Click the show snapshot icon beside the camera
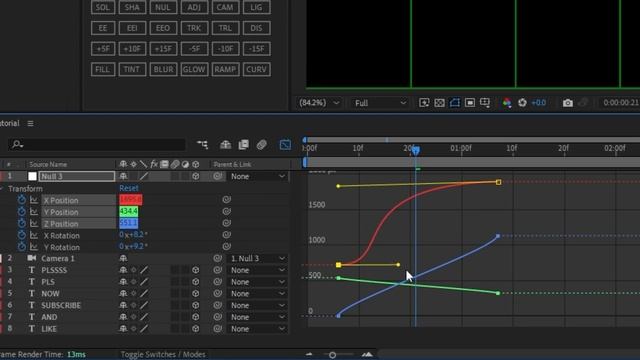640x360 pixels. pos(583,103)
